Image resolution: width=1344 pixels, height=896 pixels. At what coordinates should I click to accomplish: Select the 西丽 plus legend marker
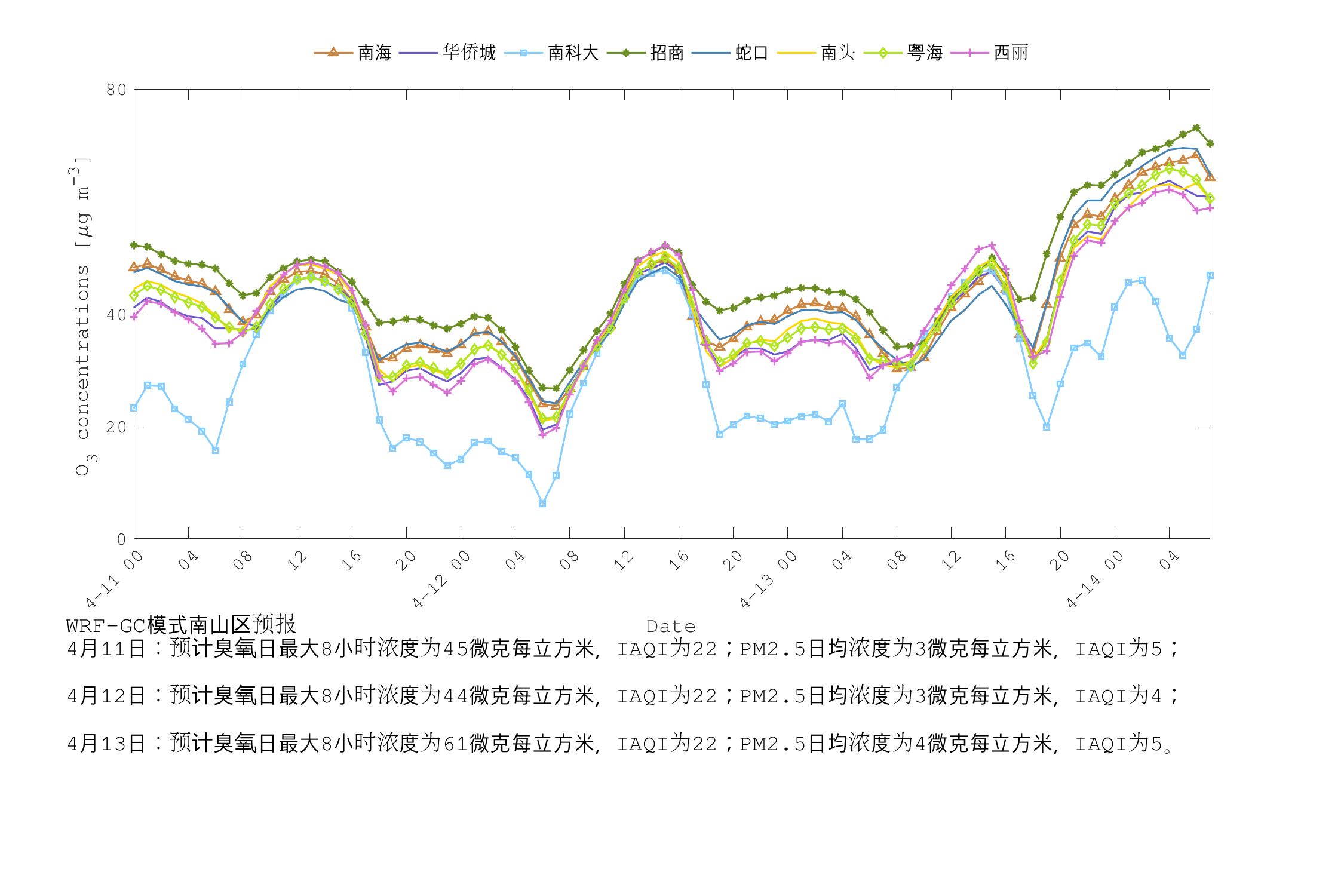coord(971,53)
